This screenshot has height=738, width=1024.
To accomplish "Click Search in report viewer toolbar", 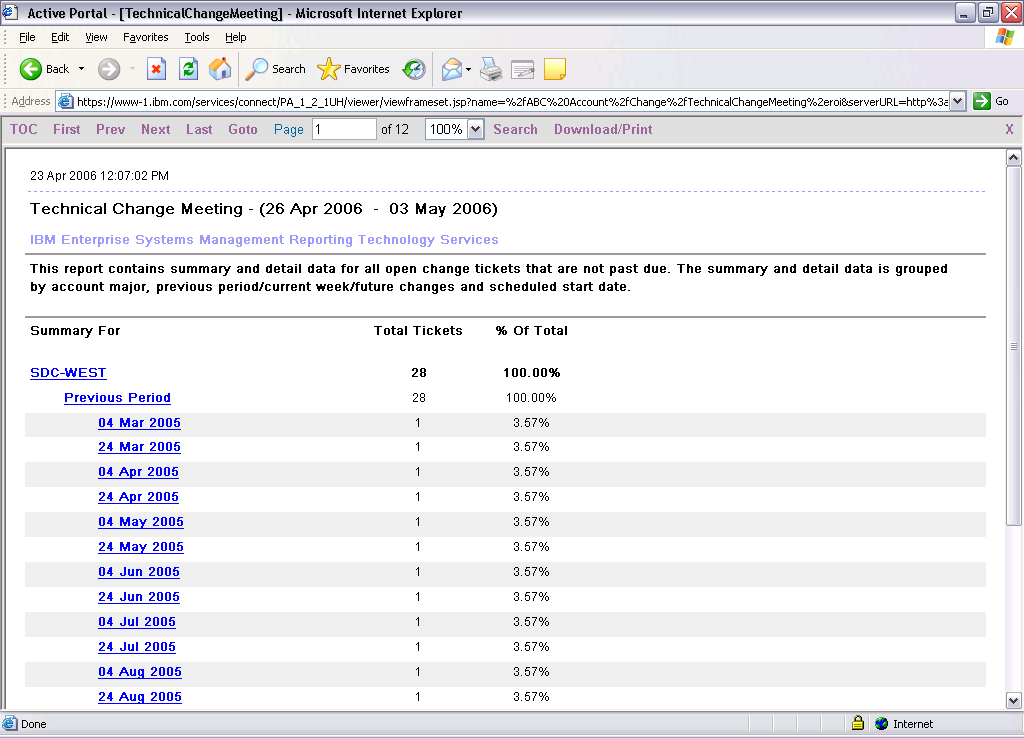I will coord(515,129).
